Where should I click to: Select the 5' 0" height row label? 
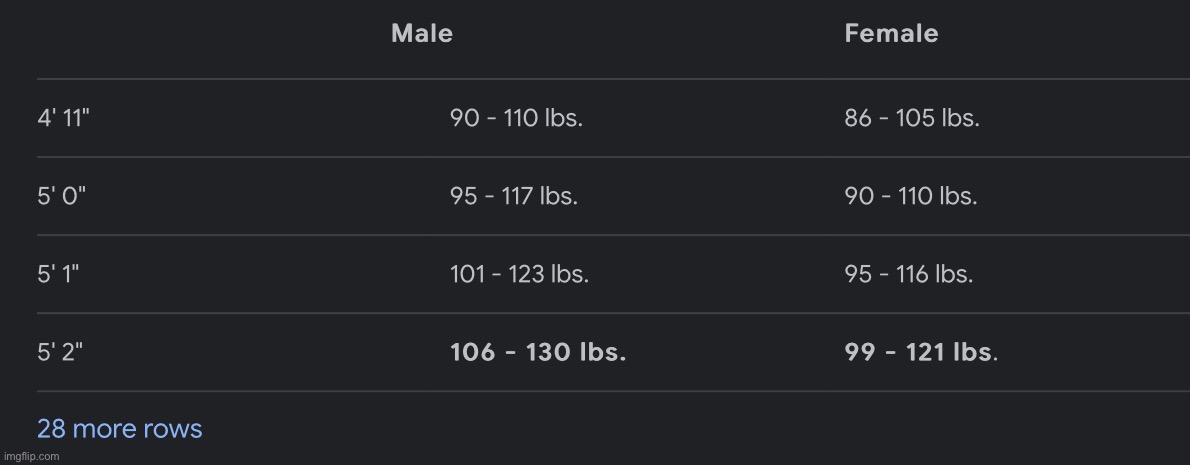click(62, 196)
